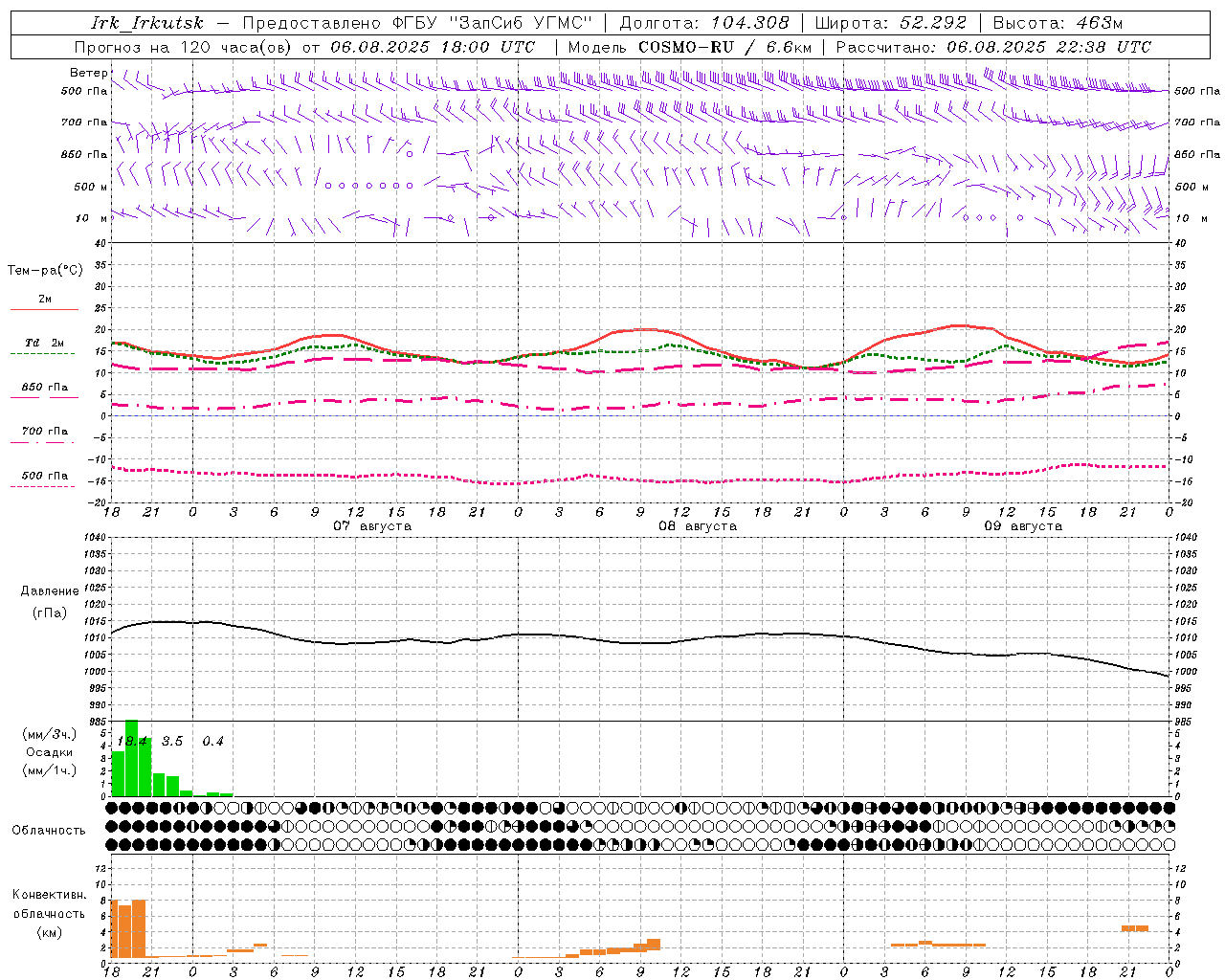Click the pink dash-dot line sample under "700 гПа"
The width and height of the screenshot is (1225, 980).
click(x=42, y=442)
